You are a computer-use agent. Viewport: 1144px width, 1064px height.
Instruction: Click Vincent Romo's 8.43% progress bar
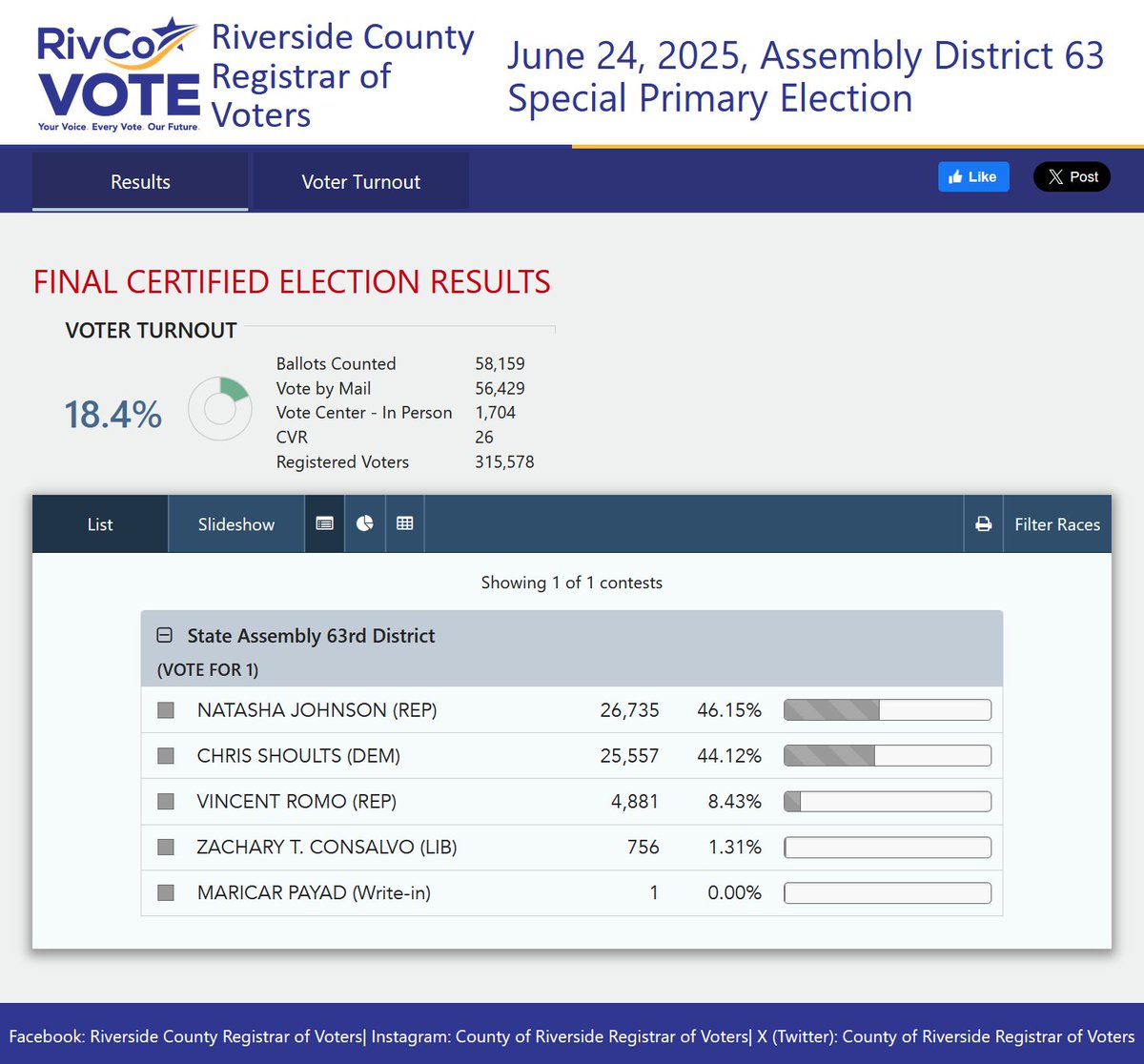click(x=888, y=802)
